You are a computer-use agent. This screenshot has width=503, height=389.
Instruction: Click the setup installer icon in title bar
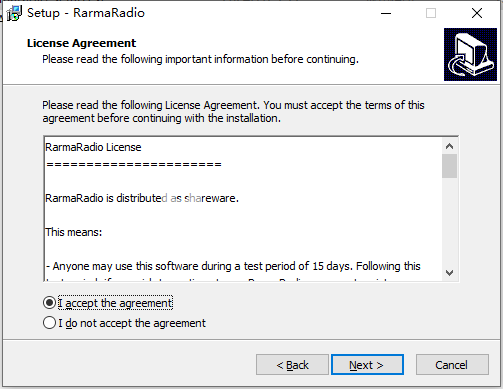[14, 13]
